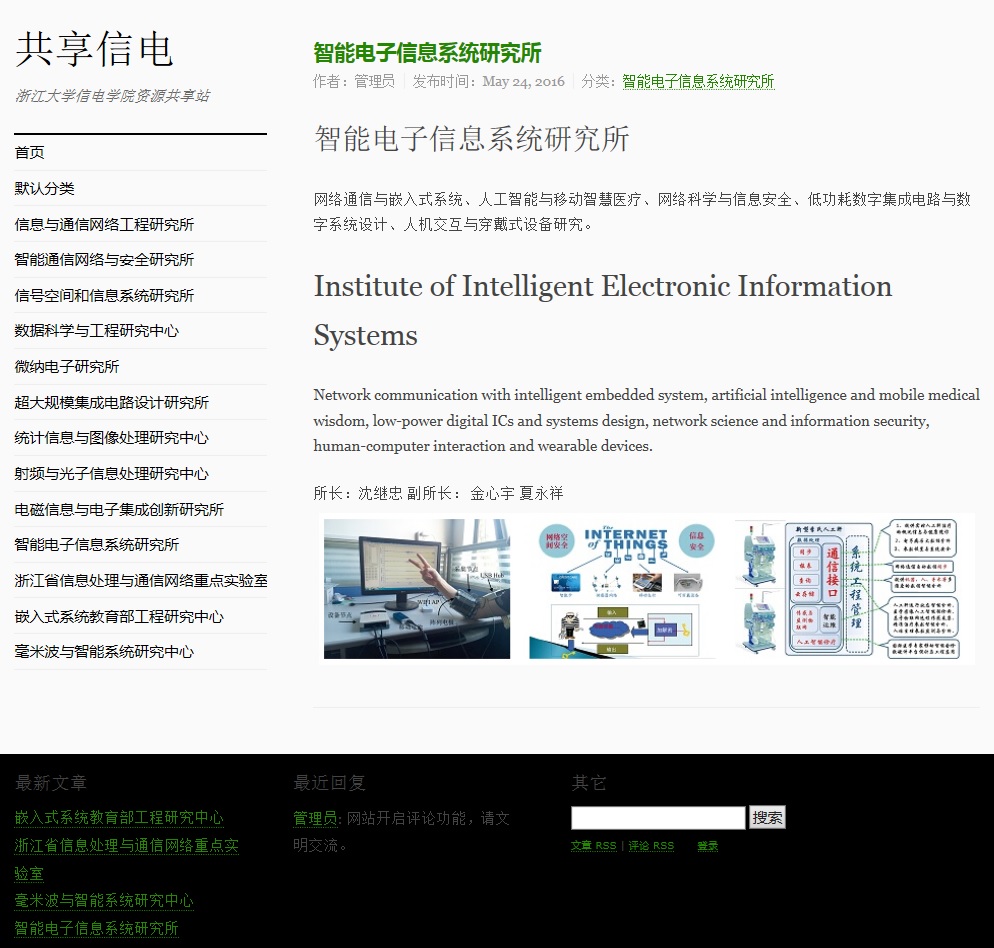Select 超大规模集成电路设计研究所 in sidebar
The height and width of the screenshot is (948, 994).
[x=112, y=403]
